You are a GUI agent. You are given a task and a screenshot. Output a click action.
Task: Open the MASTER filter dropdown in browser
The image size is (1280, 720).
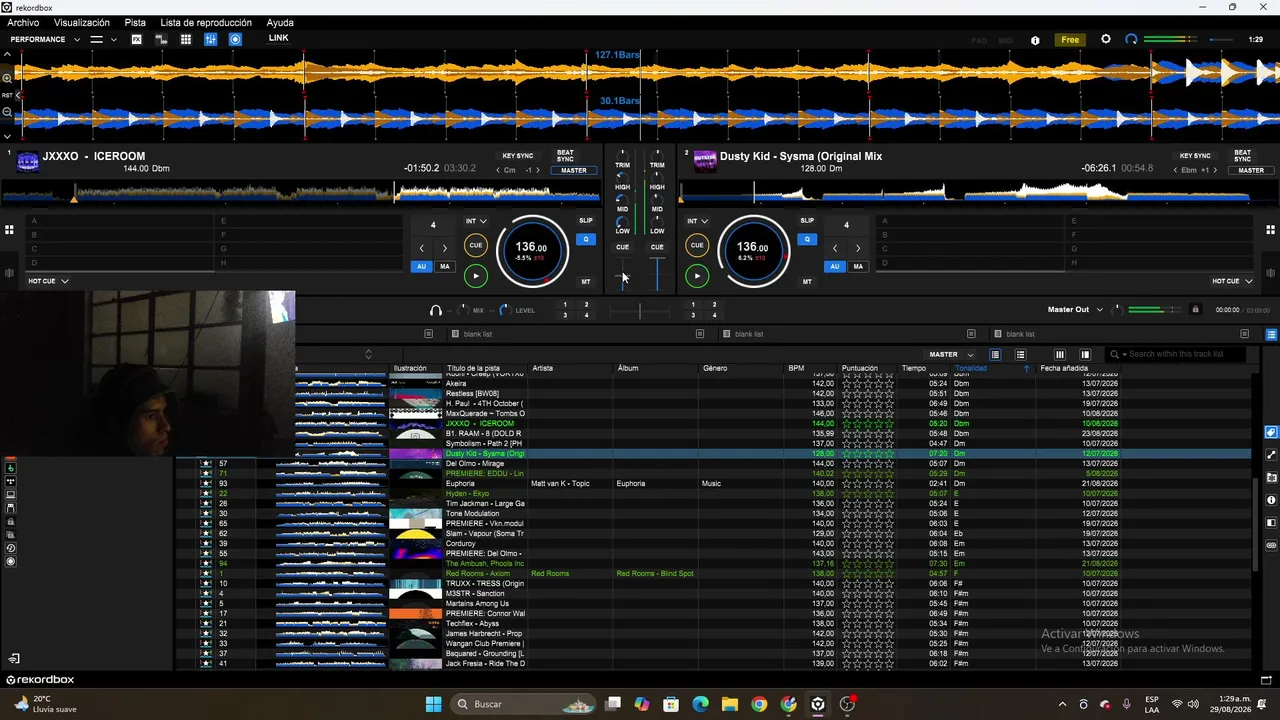tap(951, 355)
